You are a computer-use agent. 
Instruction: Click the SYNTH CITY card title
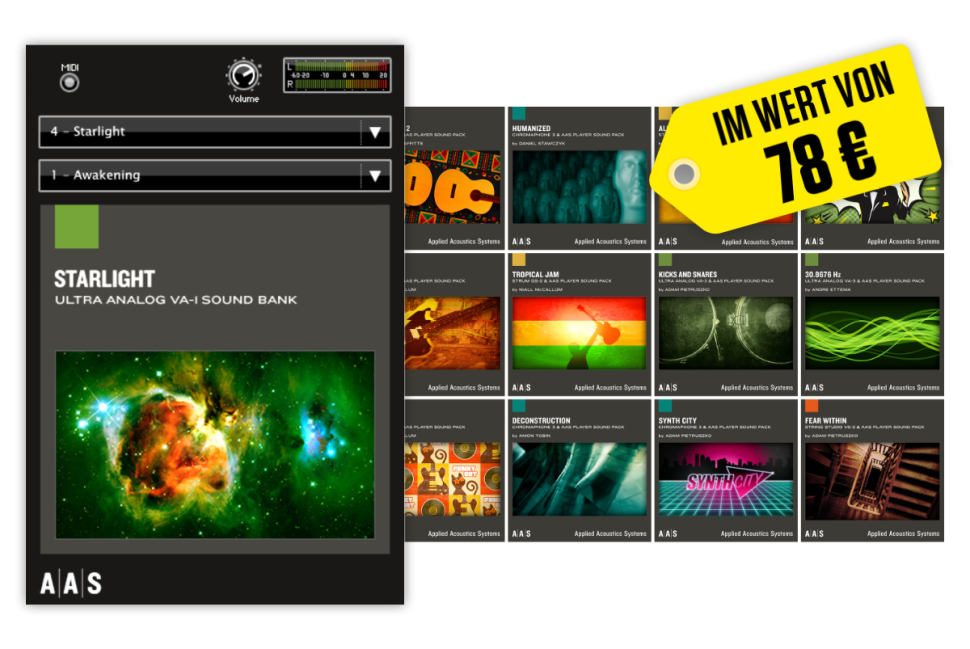pyautogui.click(x=677, y=420)
